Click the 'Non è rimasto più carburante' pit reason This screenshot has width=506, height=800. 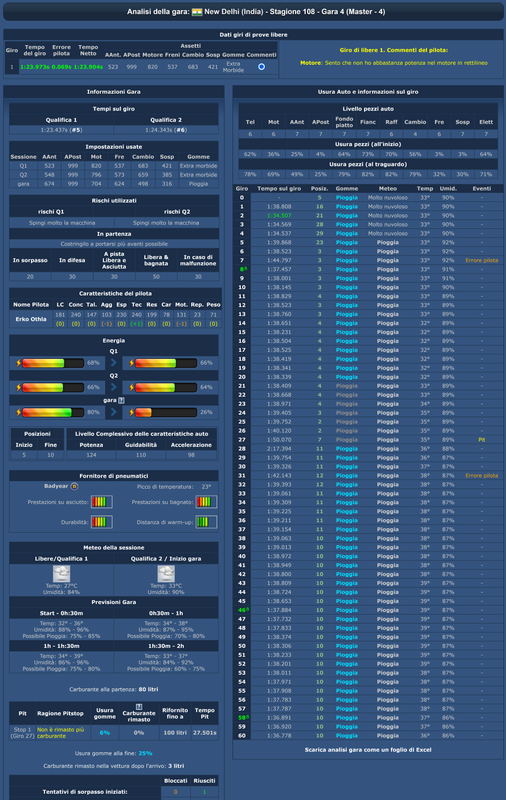point(60,733)
